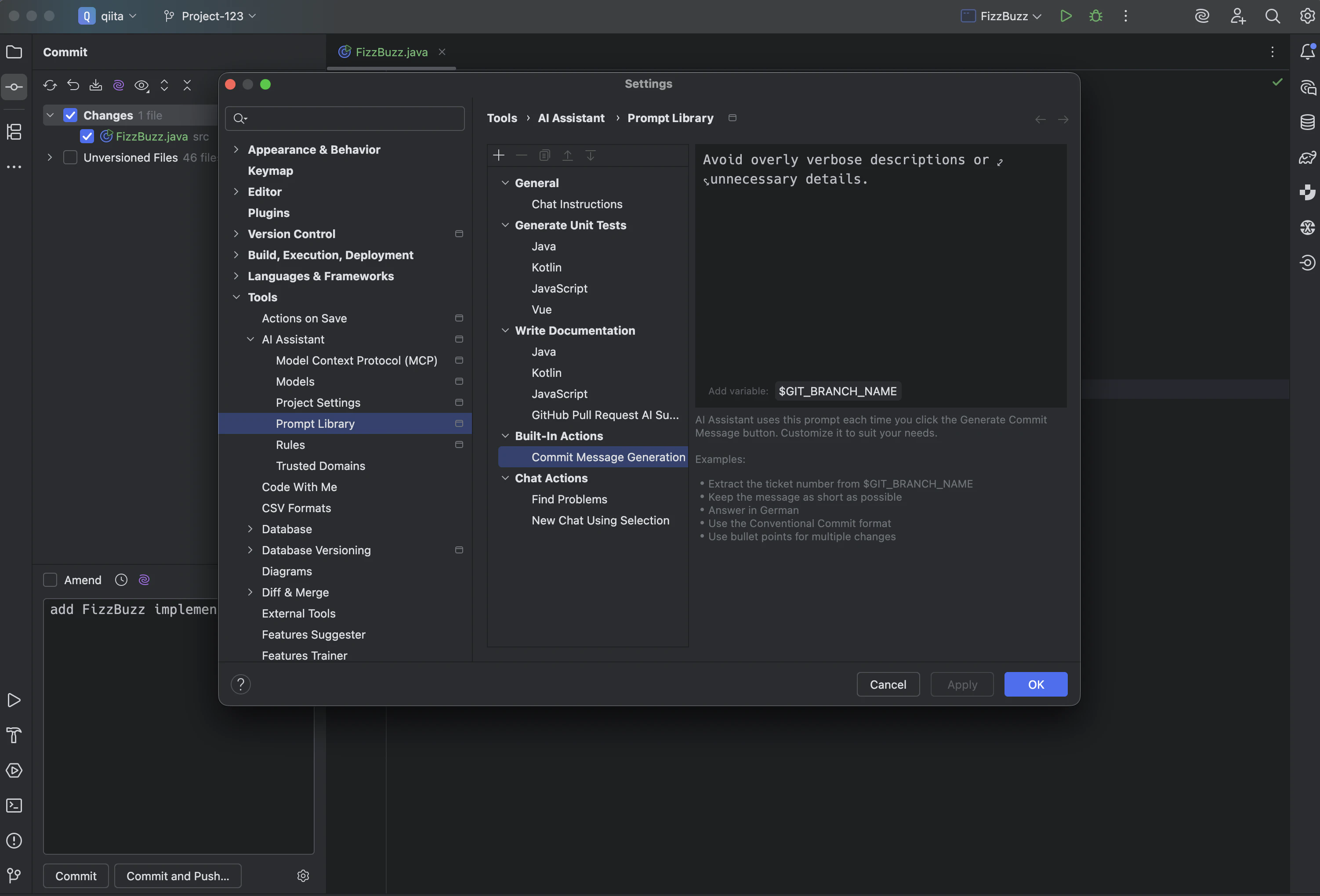The height and width of the screenshot is (896, 1320).
Task: Insert the $GIT_BRANCH_NAME variable
Action: pos(837,391)
